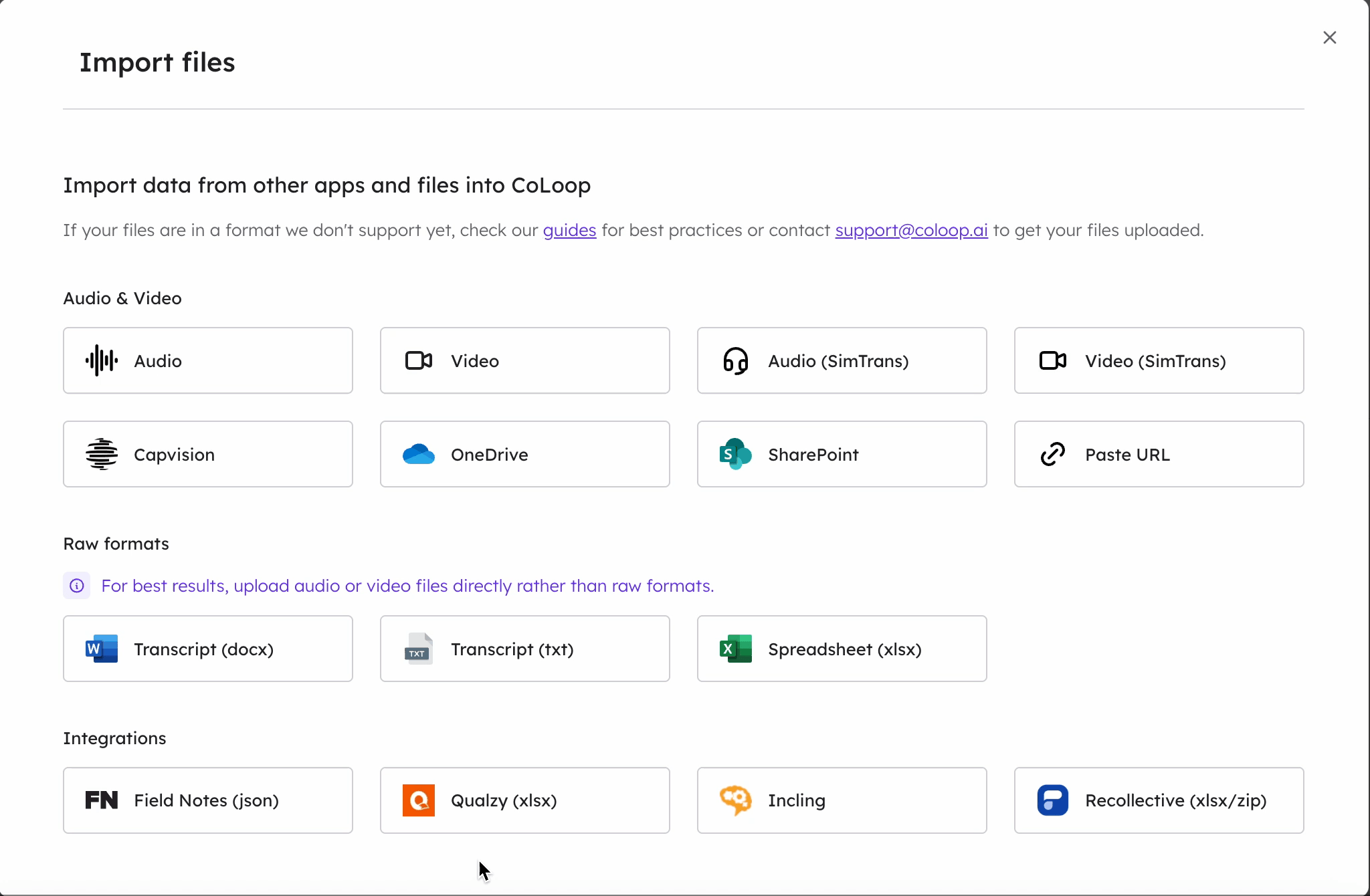Click the Word docx transcript icon

coord(102,649)
